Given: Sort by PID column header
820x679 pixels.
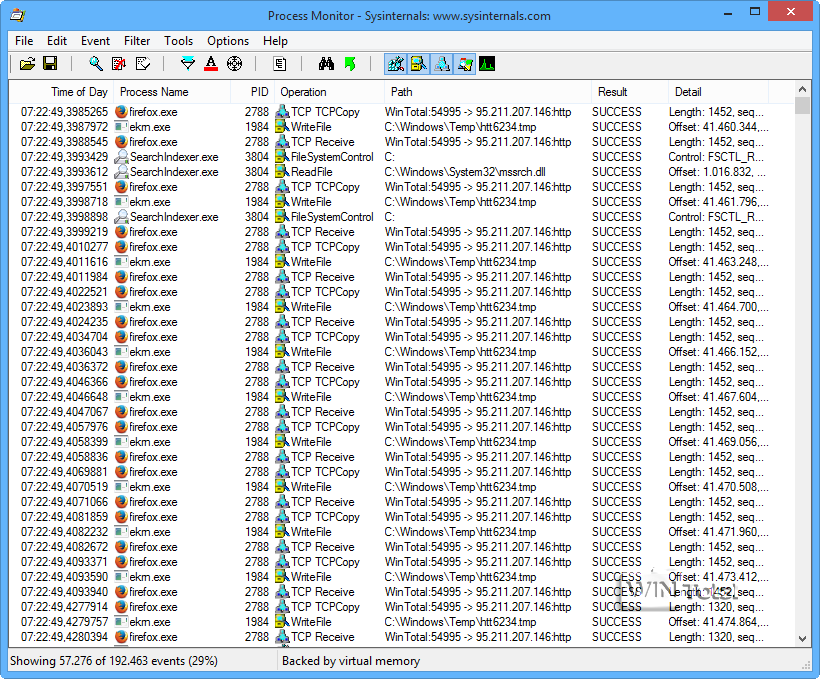Looking at the screenshot, I should coord(253,92).
